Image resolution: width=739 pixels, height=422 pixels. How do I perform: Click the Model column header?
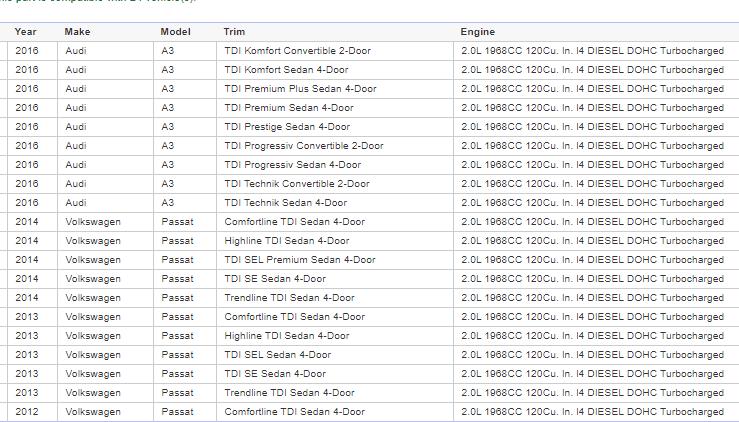175,32
